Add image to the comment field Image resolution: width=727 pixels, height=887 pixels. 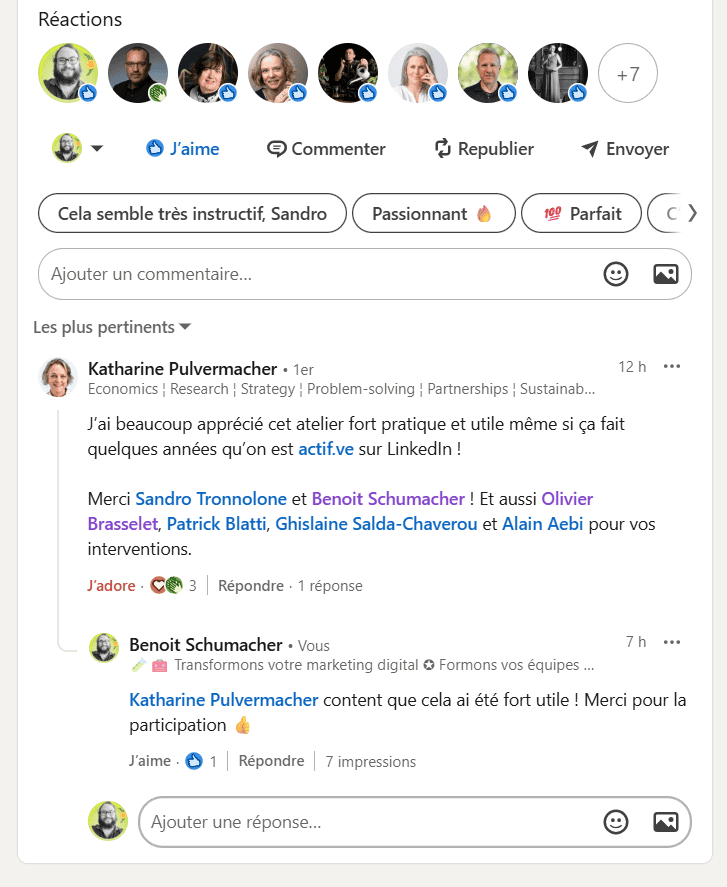pyautogui.click(x=666, y=273)
